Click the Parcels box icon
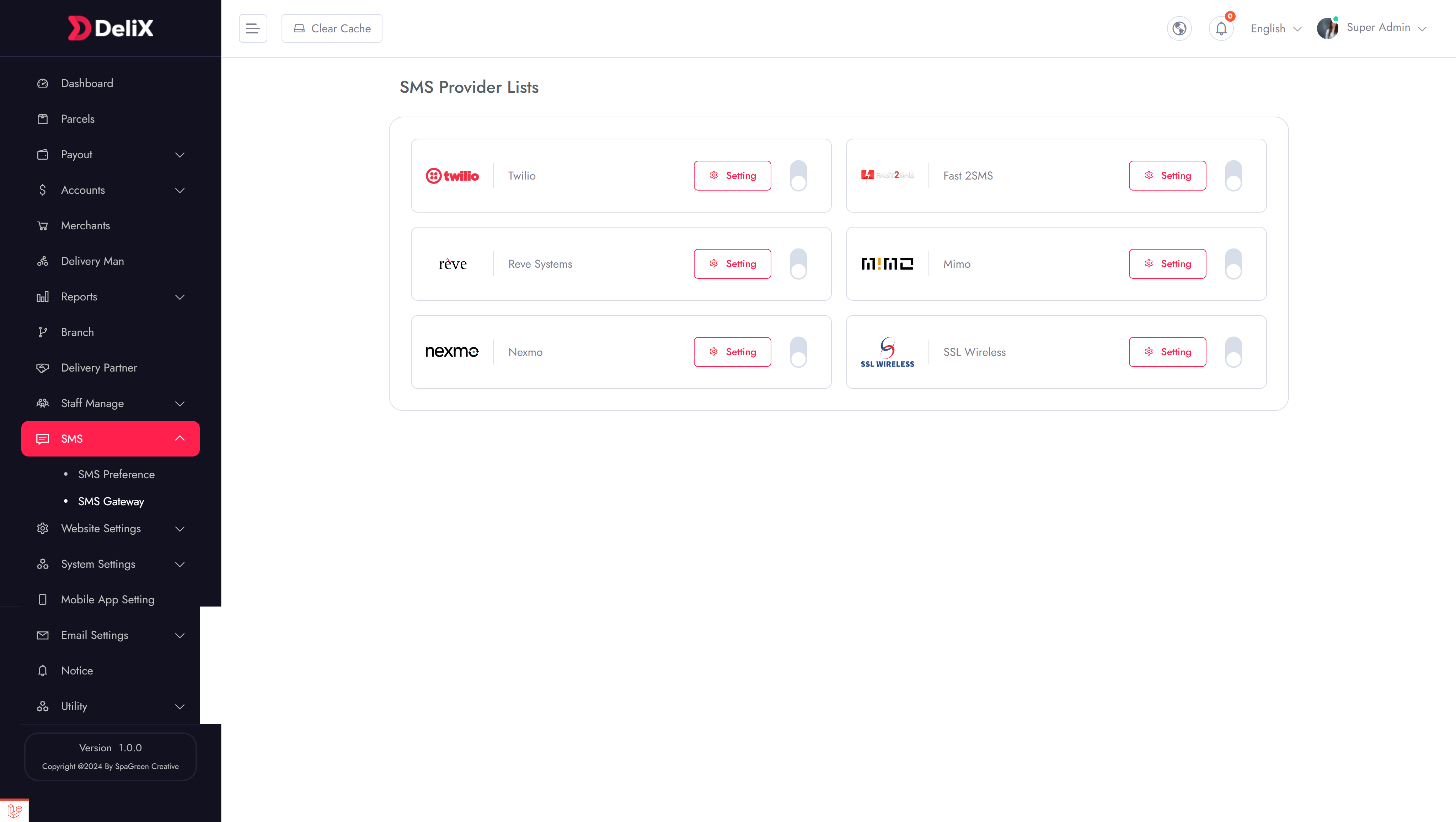This screenshot has width=1456, height=822. 42,119
